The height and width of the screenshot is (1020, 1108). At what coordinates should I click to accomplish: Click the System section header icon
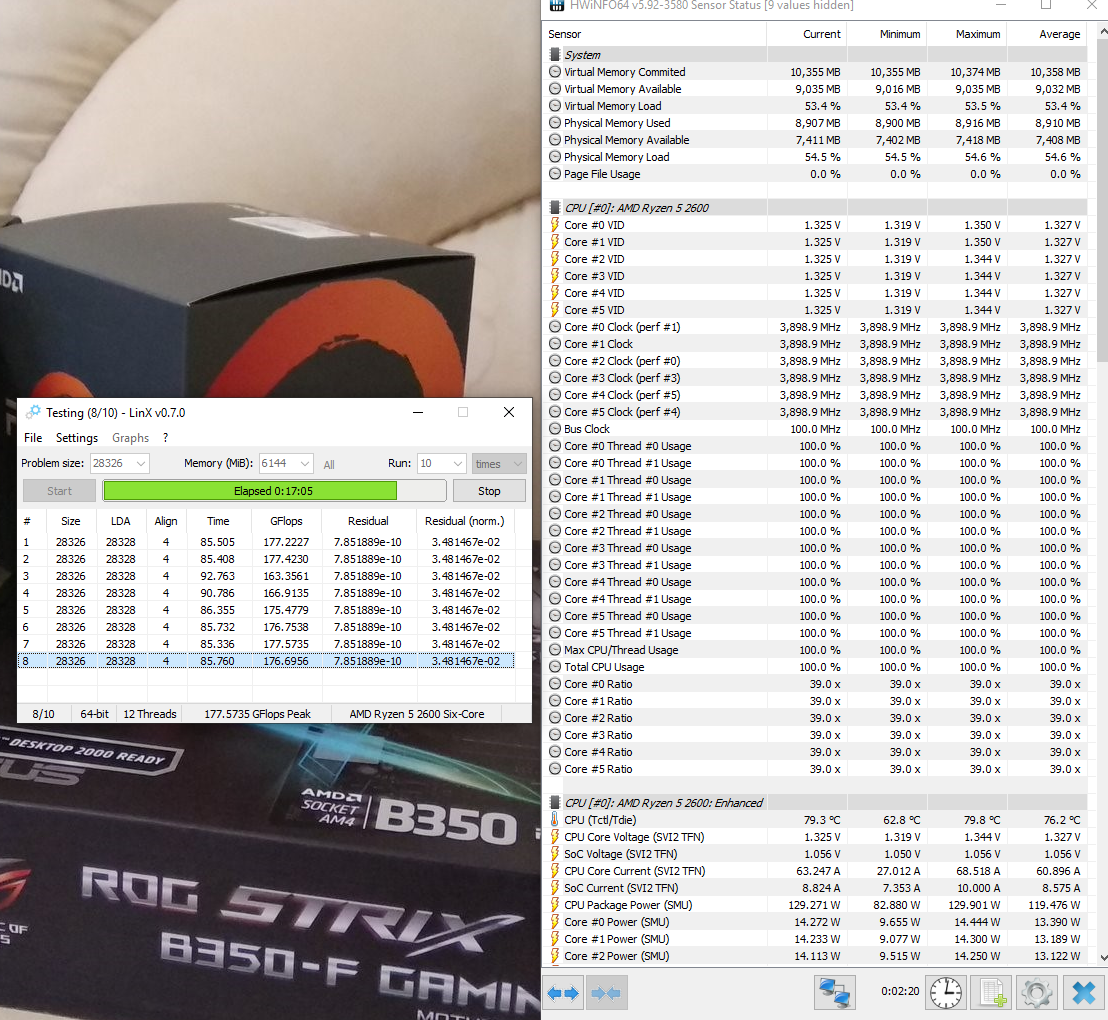(555, 54)
